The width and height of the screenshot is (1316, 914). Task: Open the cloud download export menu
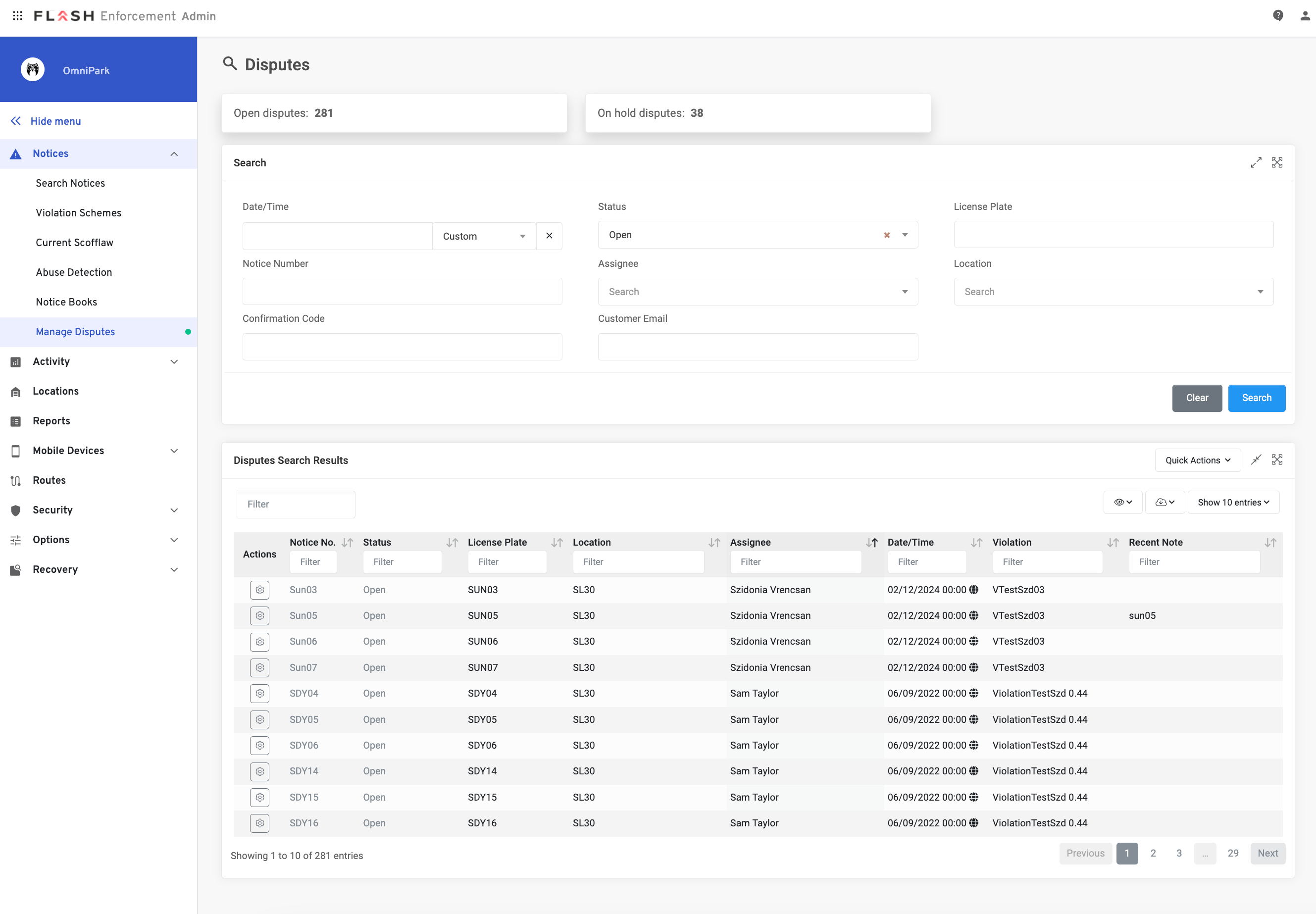point(1164,502)
